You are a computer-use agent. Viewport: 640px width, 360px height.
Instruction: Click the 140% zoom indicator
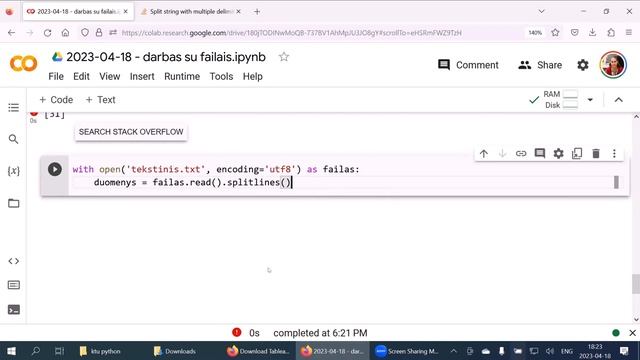click(x=535, y=33)
